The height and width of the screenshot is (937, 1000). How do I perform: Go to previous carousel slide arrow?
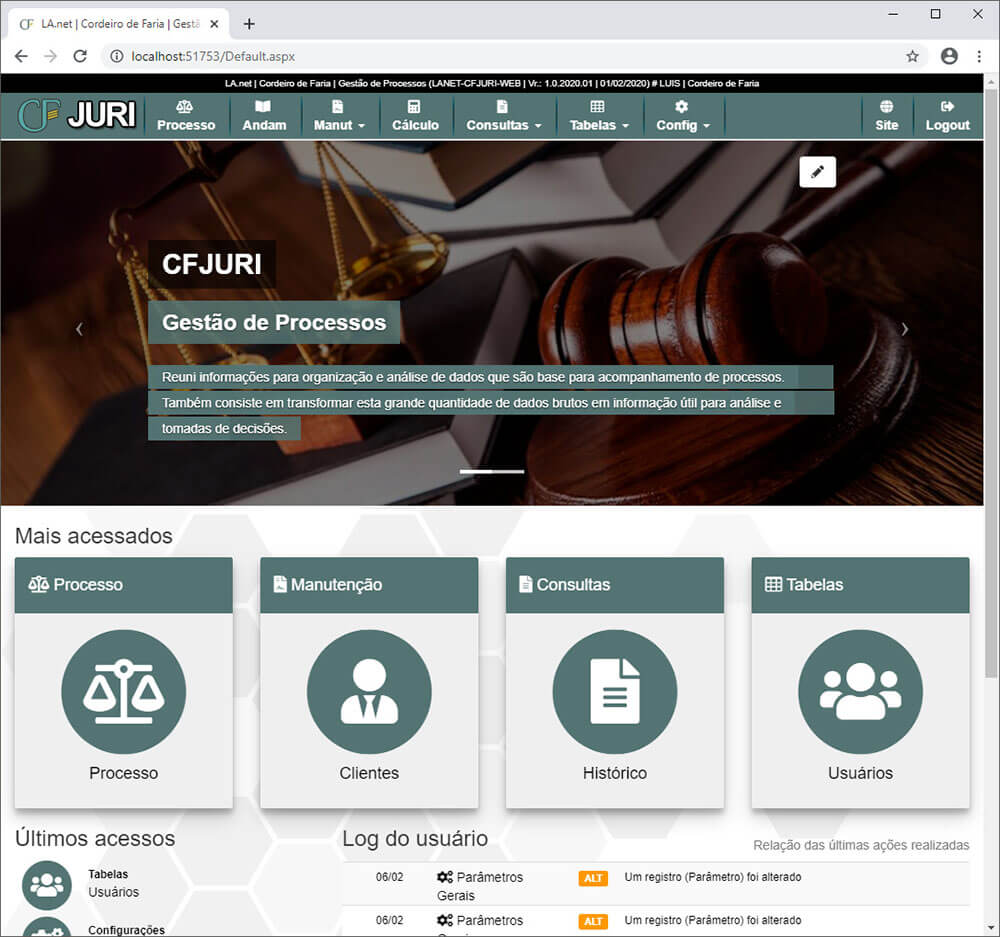[x=79, y=329]
